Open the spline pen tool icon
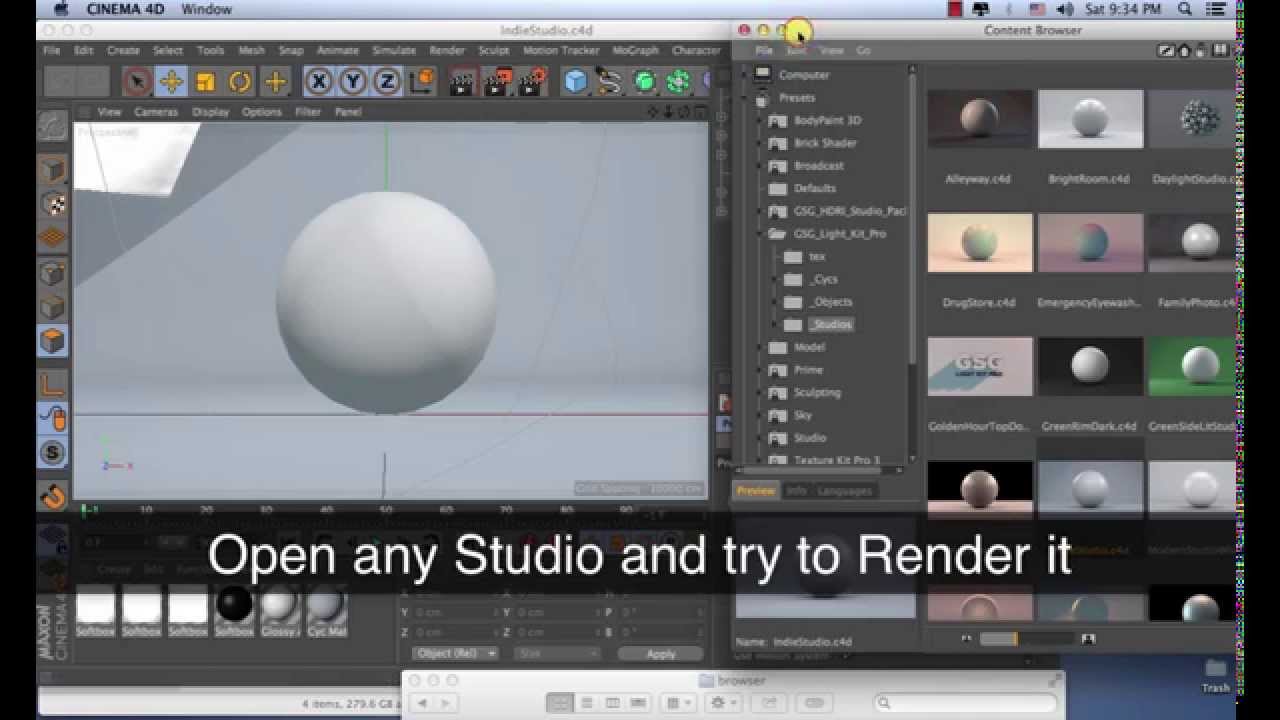 pyautogui.click(x=611, y=81)
